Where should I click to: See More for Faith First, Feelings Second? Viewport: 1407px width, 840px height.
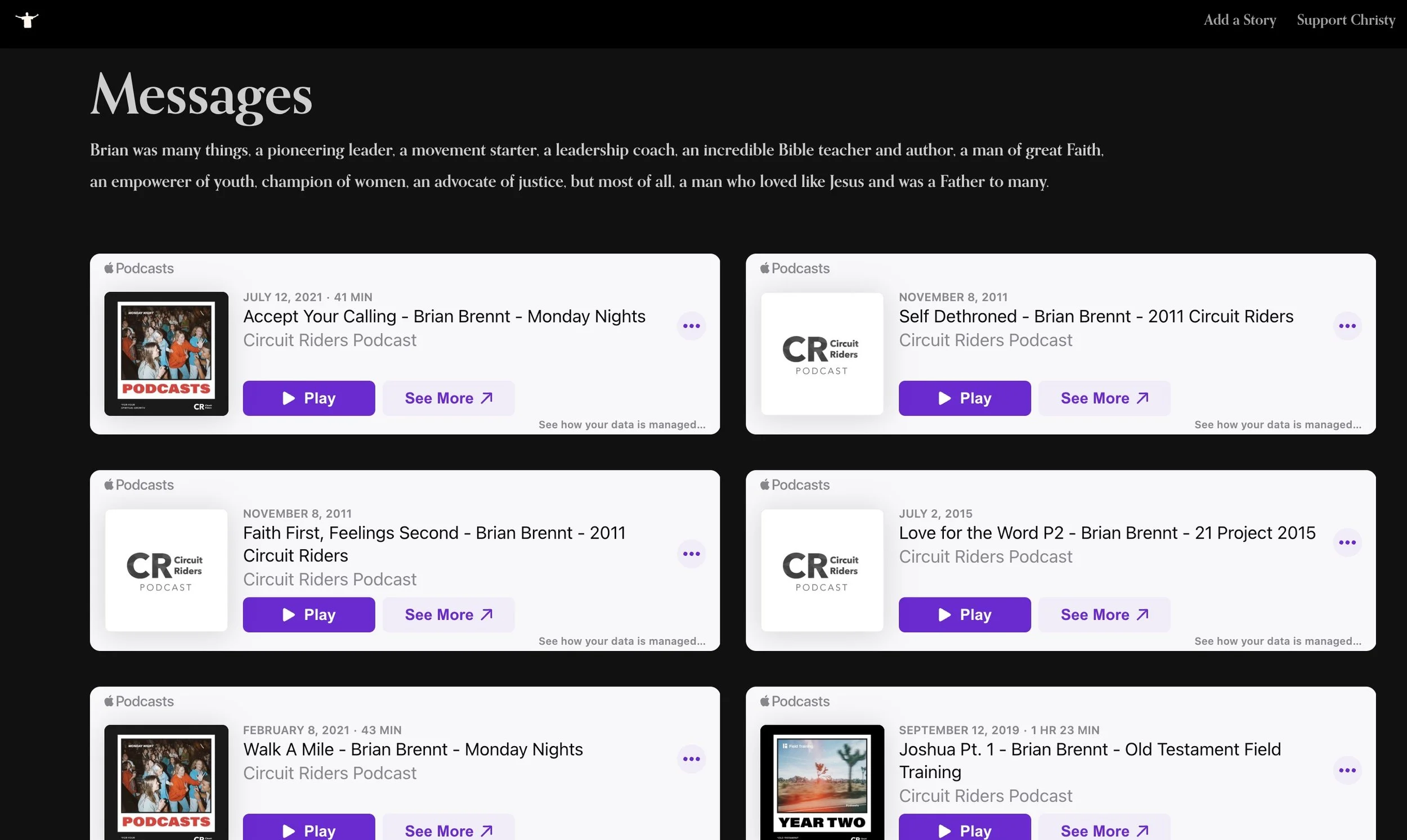pyautogui.click(x=449, y=614)
